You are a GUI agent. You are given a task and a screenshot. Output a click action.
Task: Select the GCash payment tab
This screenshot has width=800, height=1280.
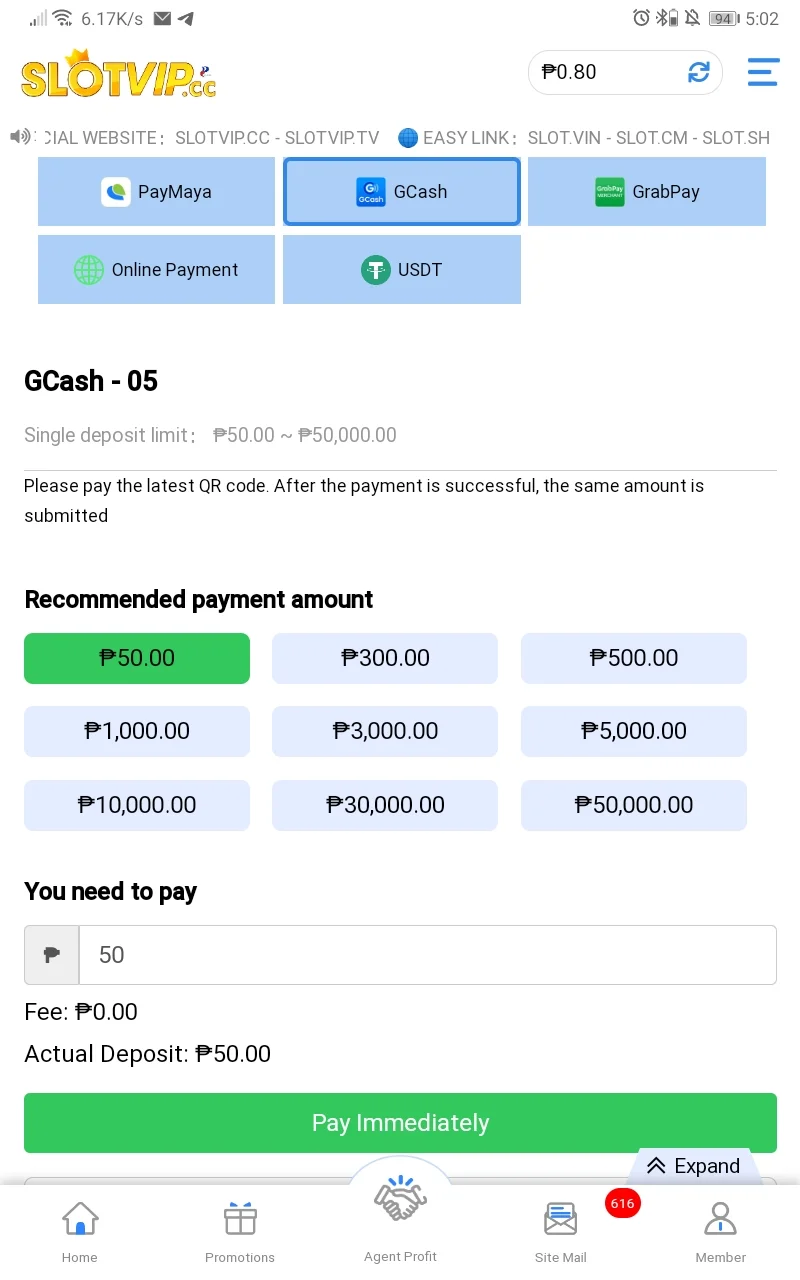pos(402,191)
